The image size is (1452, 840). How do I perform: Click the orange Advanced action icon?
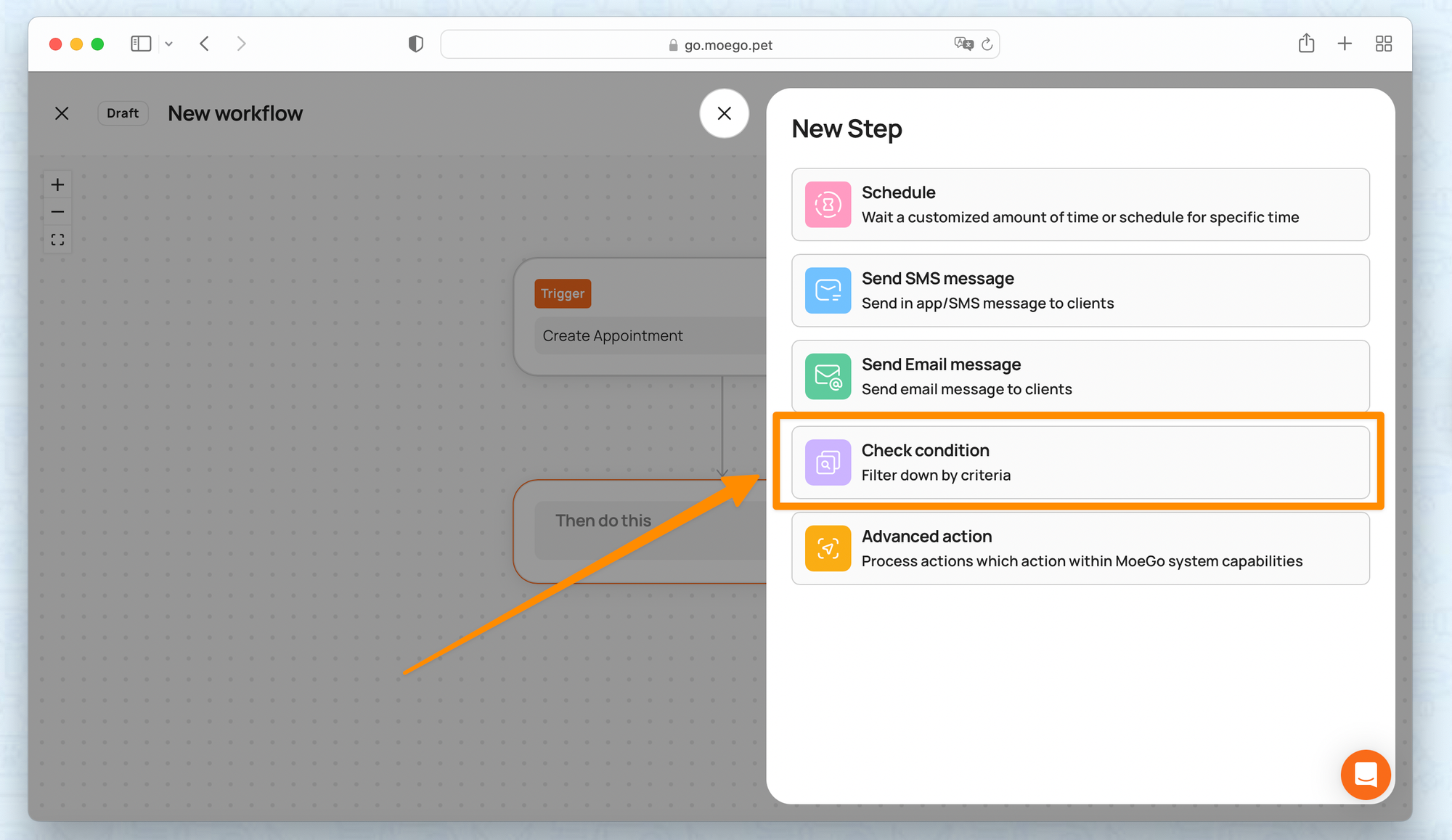click(x=828, y=548)
